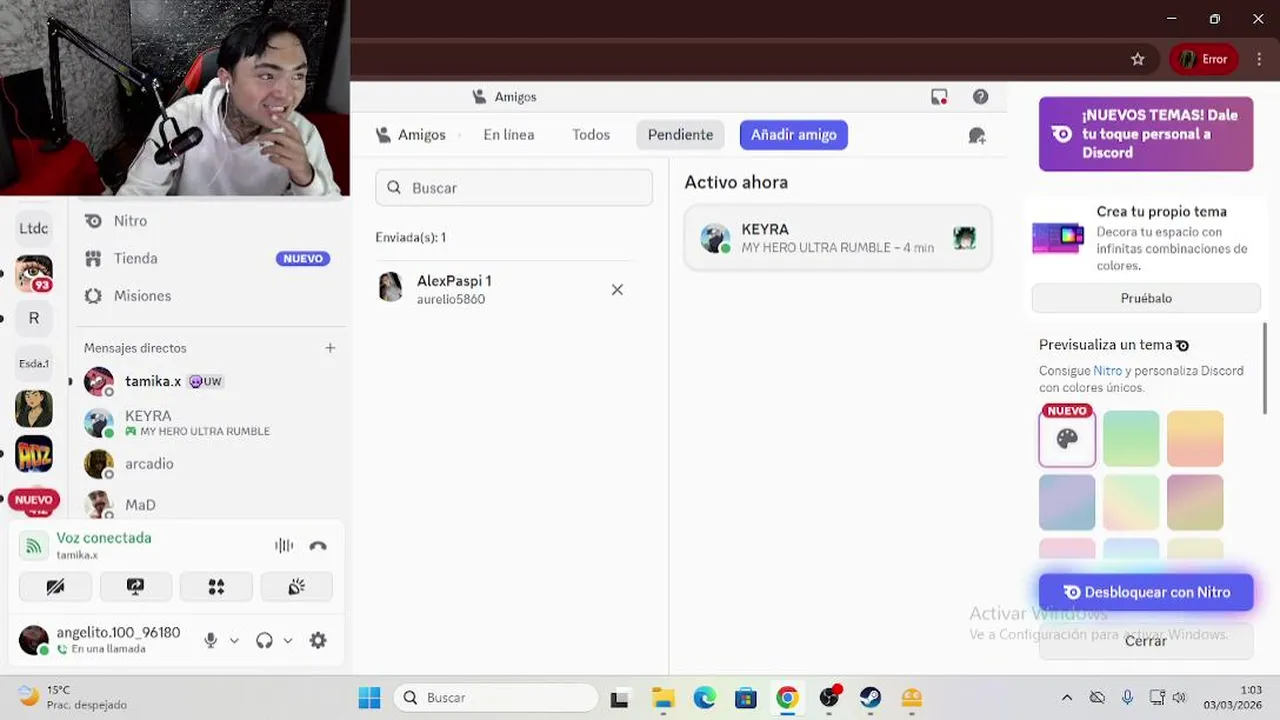Viewport: 1280px width, 720px height.
Task: Open new group DM icon
Action: click(x=977, y=136)
